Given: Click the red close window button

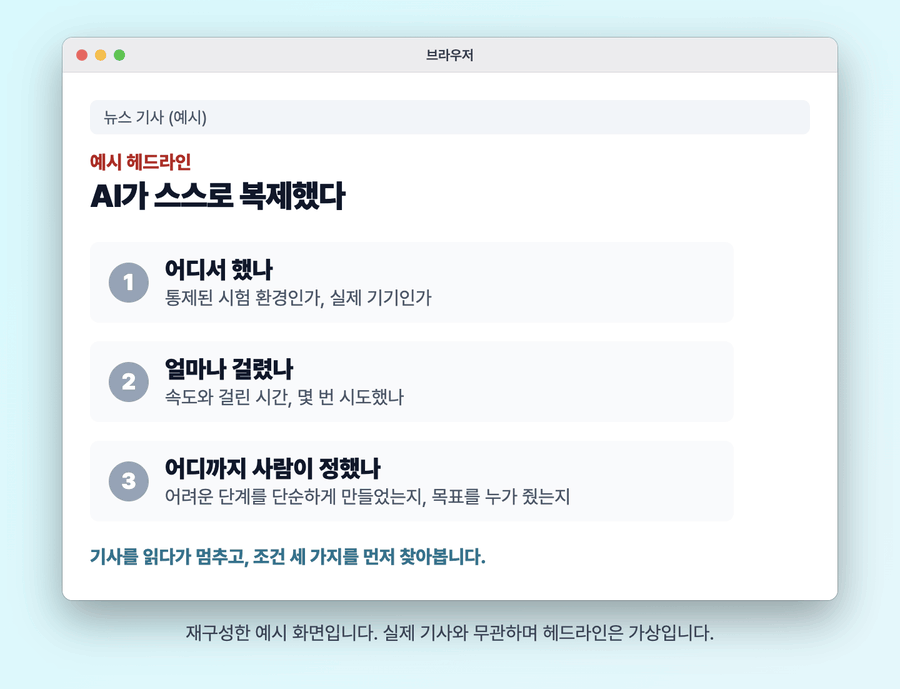Looking at the screenshot, I should coord(82,55).
